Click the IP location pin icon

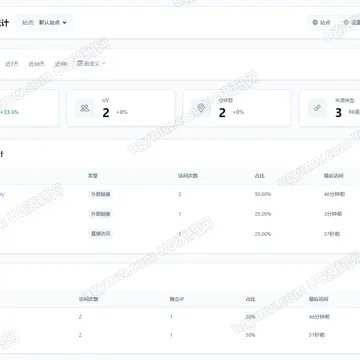pos(201,108)
